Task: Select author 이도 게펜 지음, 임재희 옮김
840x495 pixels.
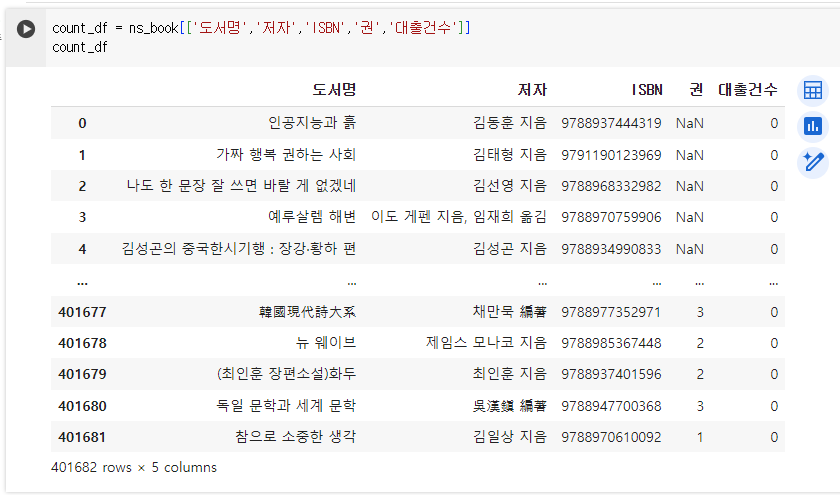Action: pyautogui.click(x=459, y=217)
